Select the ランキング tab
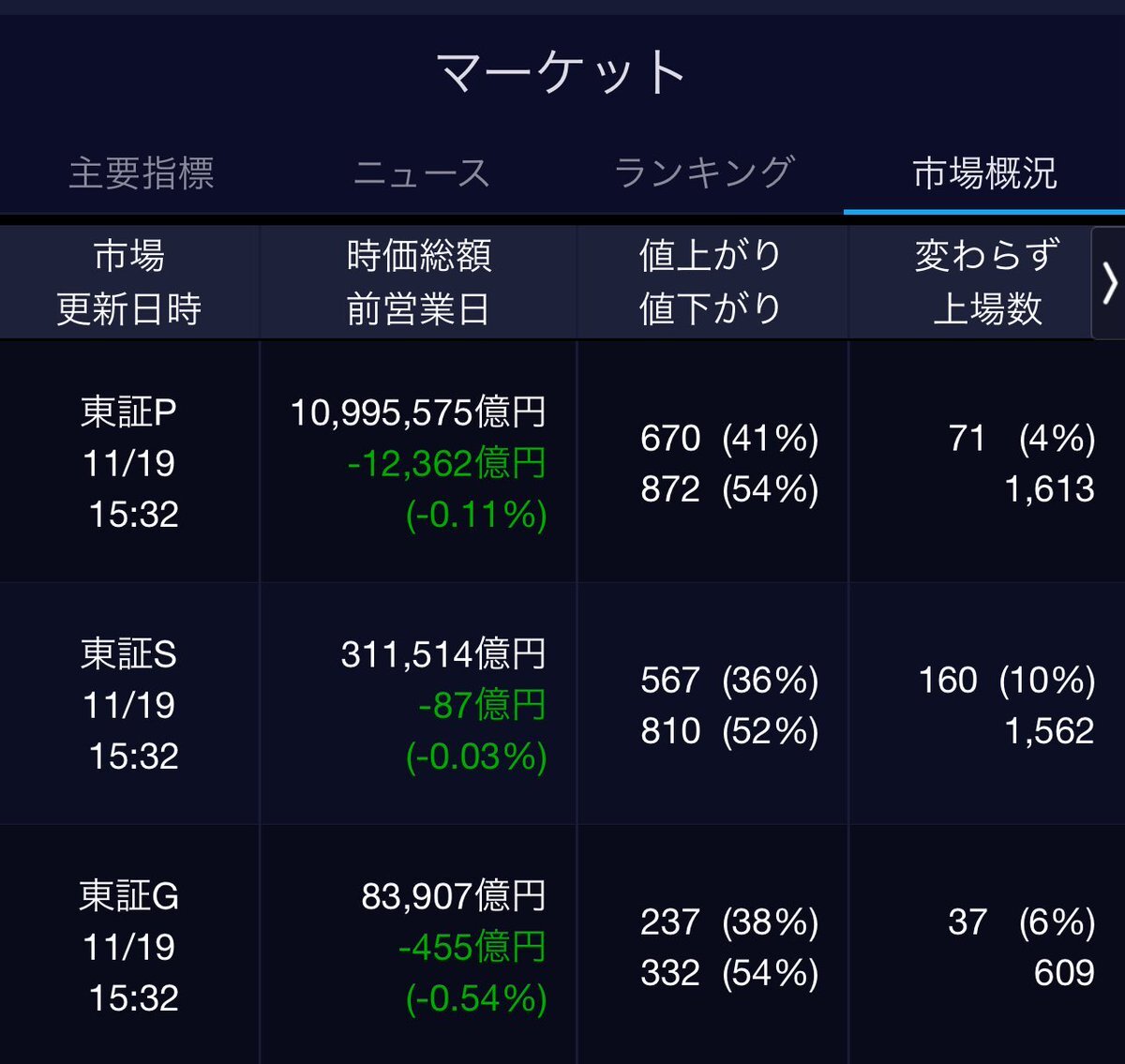The height and width of the screenshot is (1064, 1125). [x=704, y=173]
